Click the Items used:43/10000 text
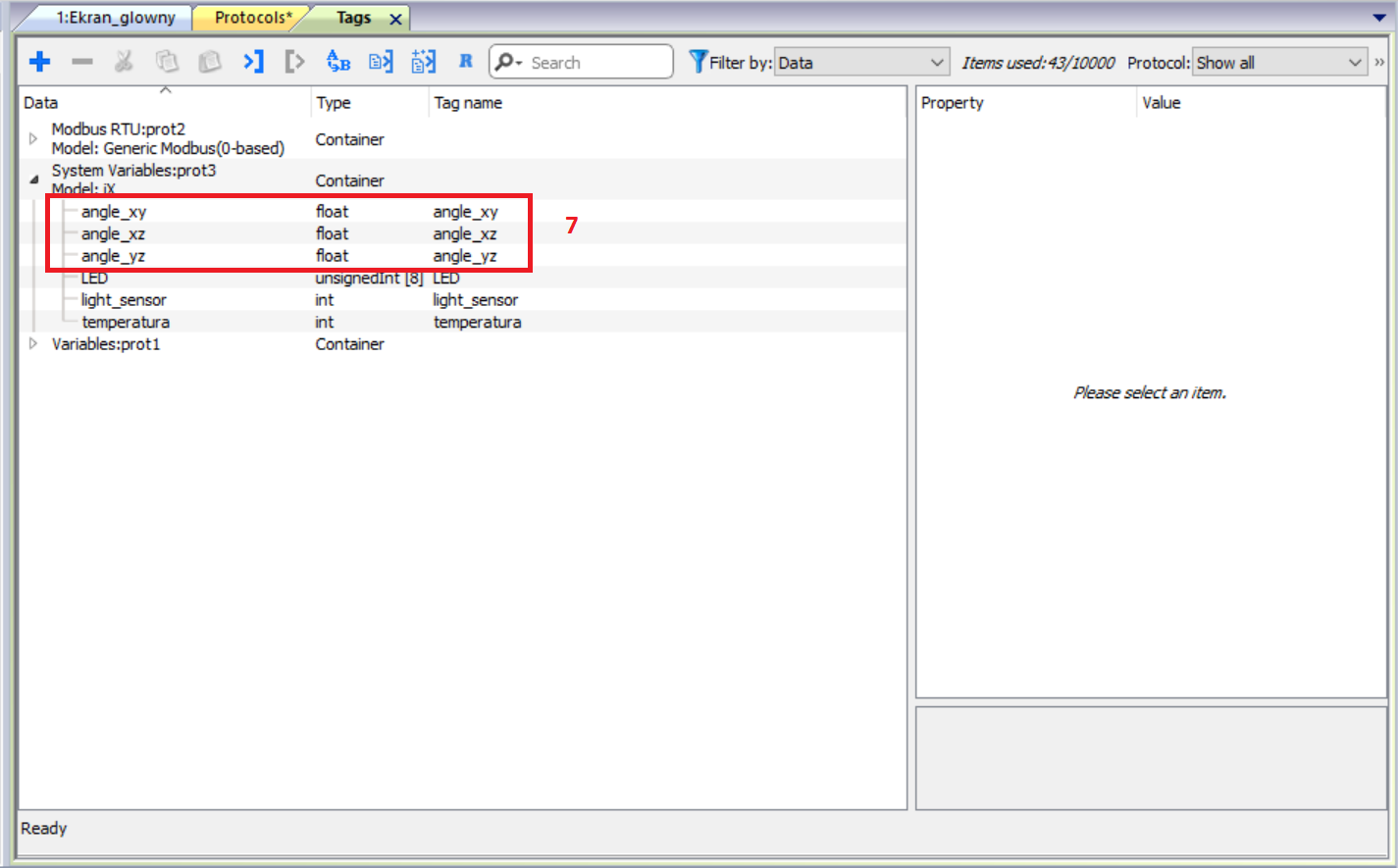Viewport: 1398px width, 868px height. click(1038, 63)
